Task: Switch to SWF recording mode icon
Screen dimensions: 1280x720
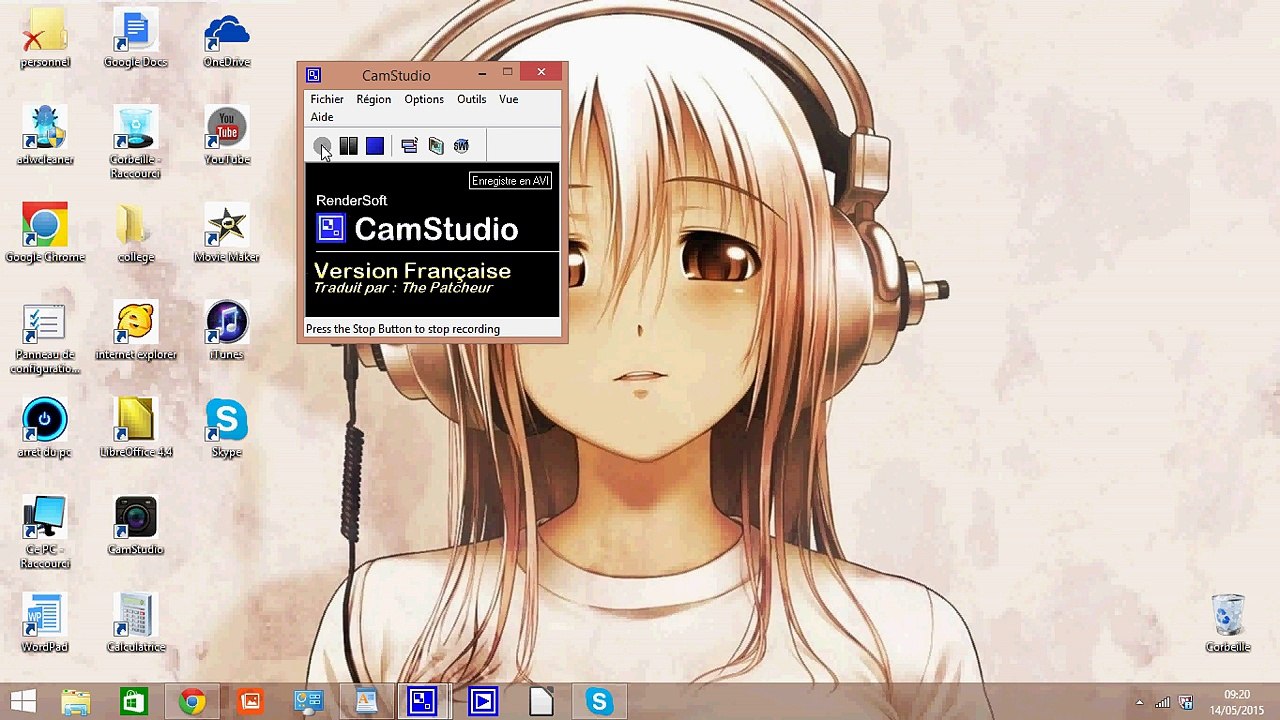Action: [461, 146]
